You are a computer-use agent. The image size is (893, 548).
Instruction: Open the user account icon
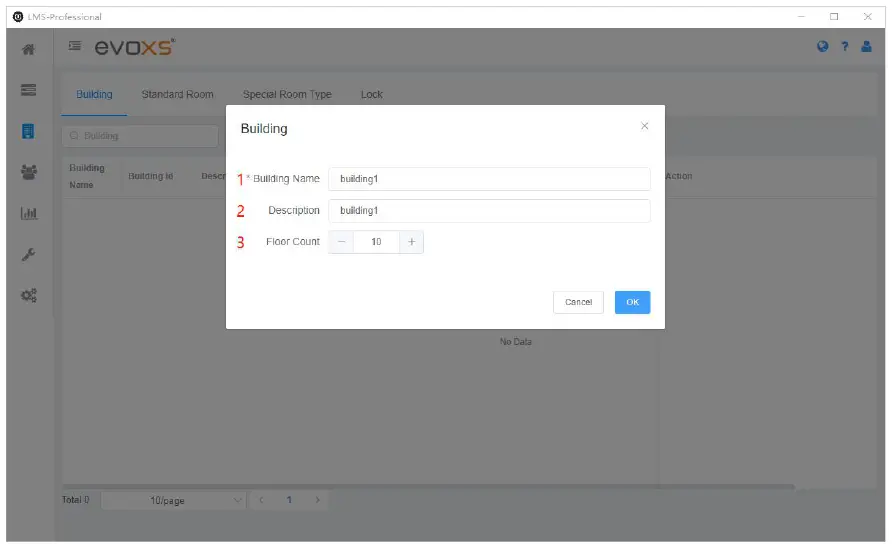[866, 47]
